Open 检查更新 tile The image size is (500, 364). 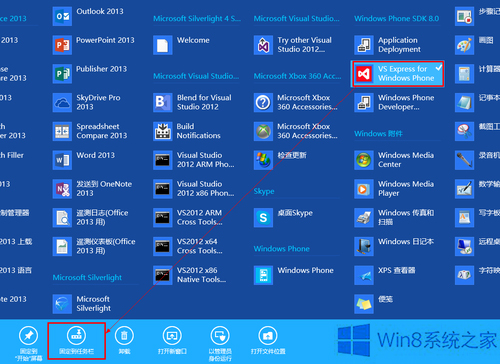(x=280, y=160)
